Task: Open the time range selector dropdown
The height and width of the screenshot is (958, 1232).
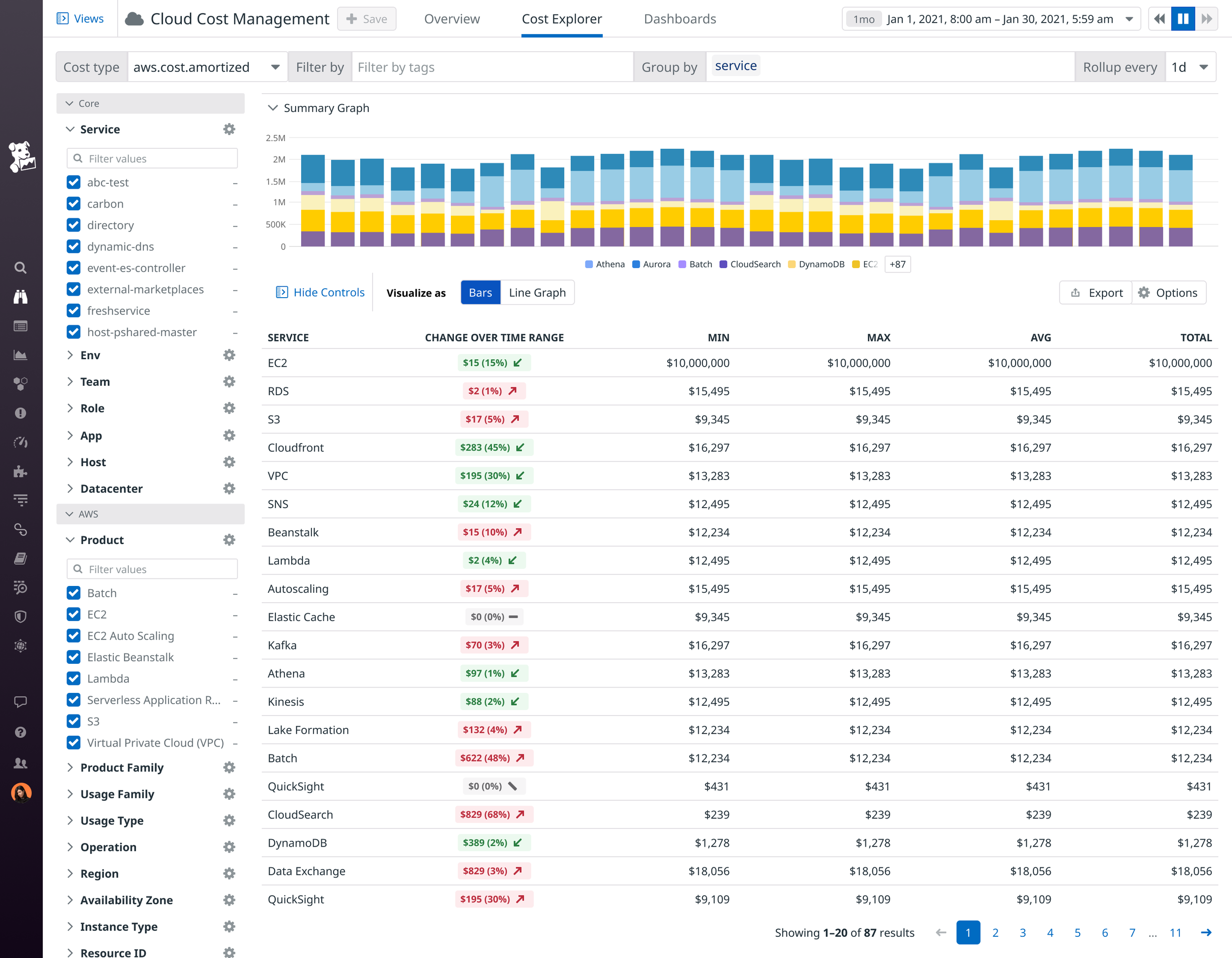Action: (991, 19)
